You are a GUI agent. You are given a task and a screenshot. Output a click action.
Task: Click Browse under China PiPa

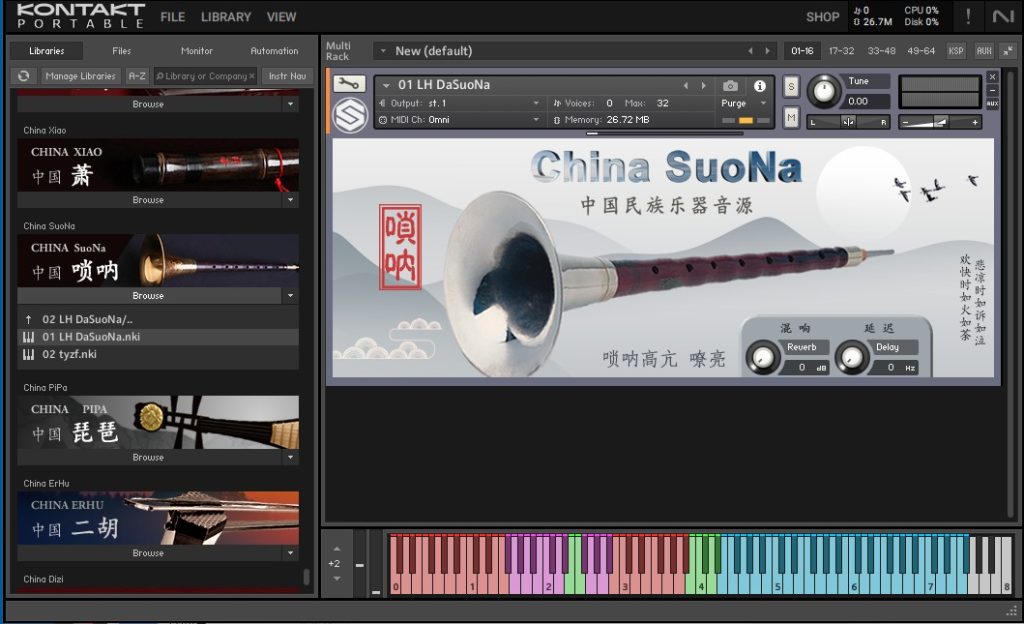click(x=149, y=458)
